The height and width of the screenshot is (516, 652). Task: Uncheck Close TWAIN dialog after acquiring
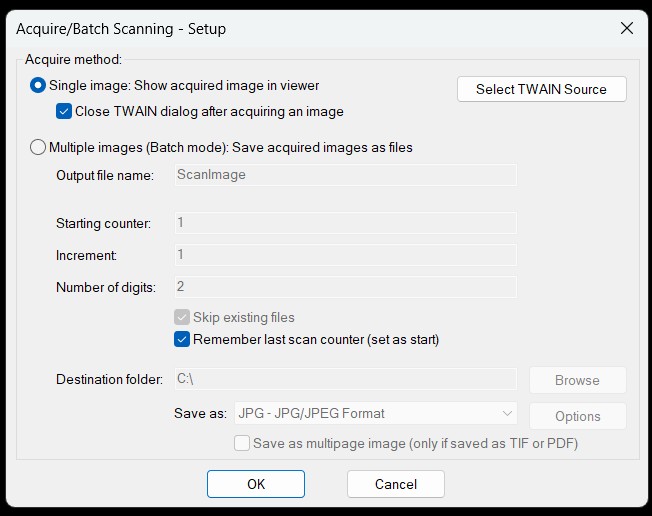[65, 111]
